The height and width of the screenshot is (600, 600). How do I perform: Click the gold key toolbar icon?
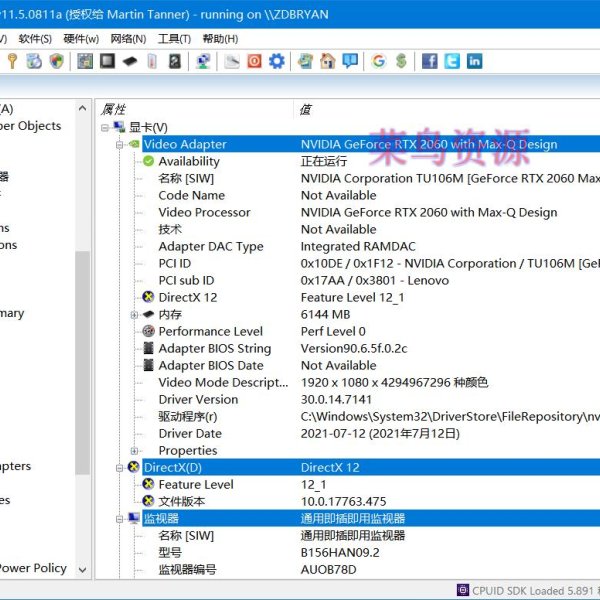12,61
